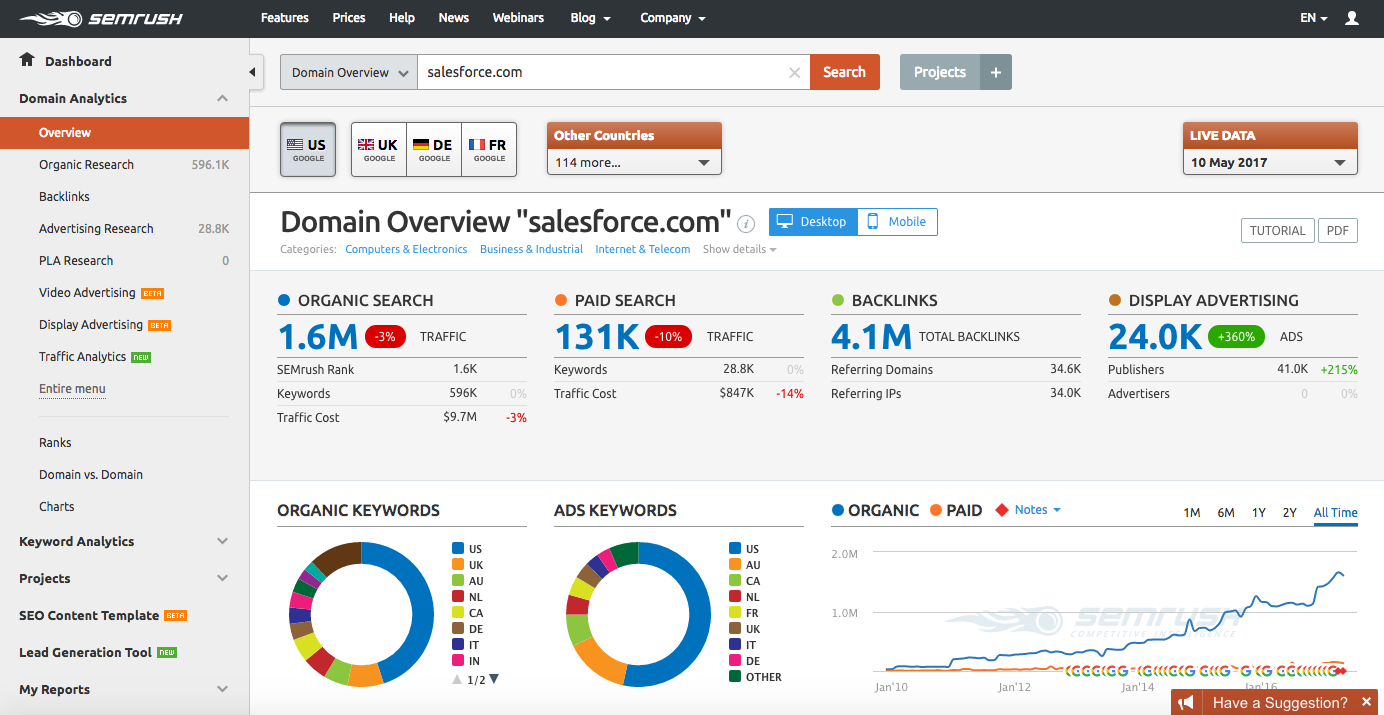Expand the Blog menu
The height and width of the screenshot is (715, 1384).
[590, 18]
